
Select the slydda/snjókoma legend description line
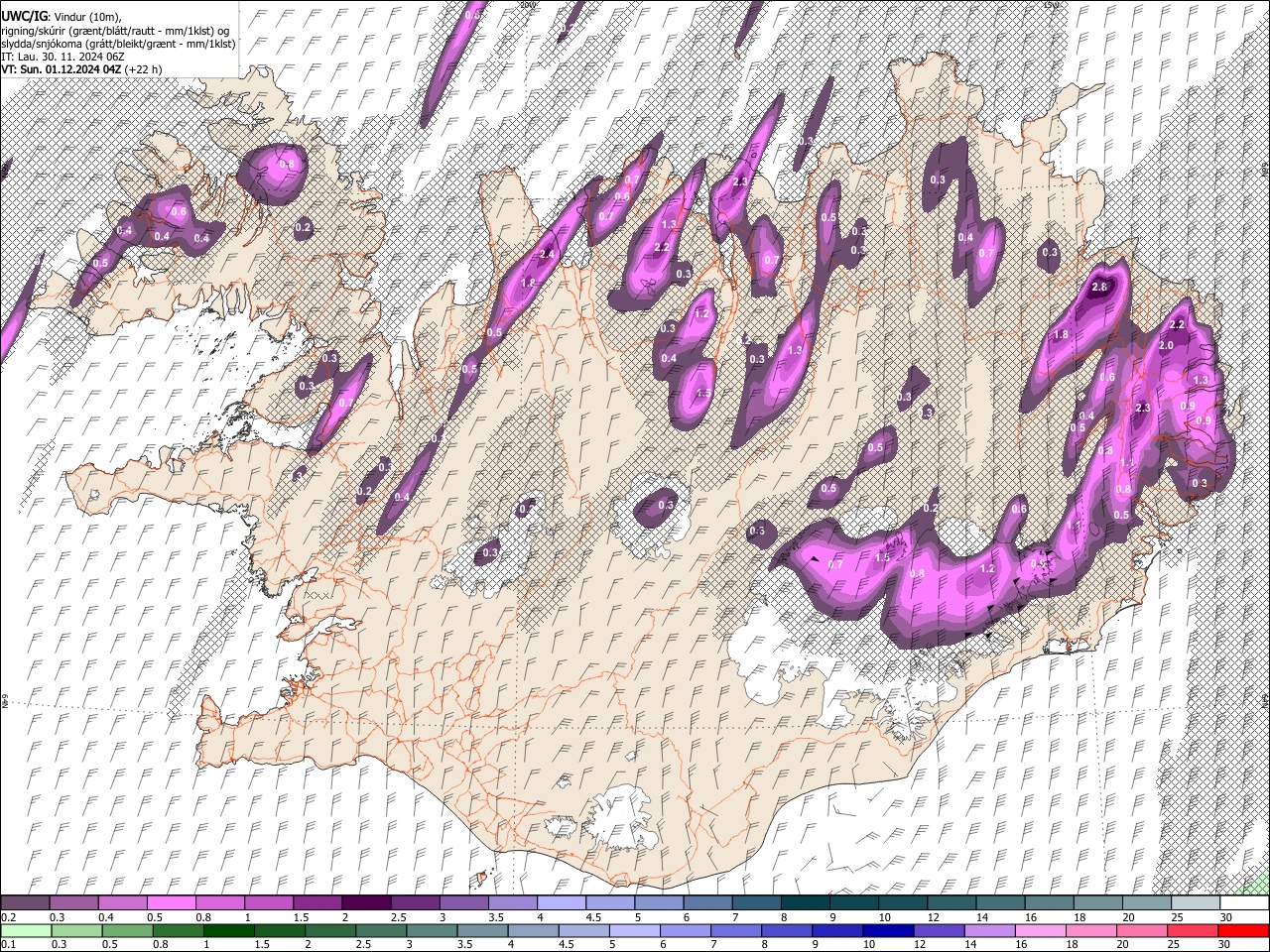[118, 43]
